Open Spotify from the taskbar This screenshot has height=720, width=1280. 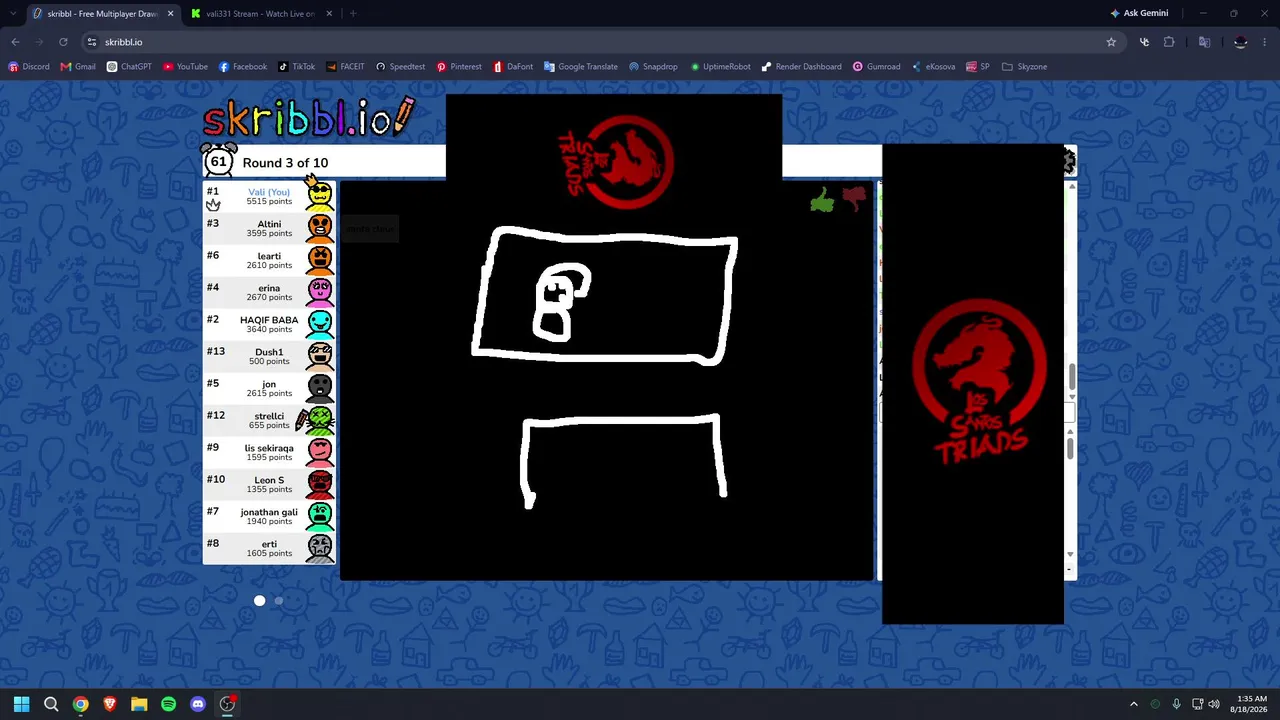coord(168,704)
